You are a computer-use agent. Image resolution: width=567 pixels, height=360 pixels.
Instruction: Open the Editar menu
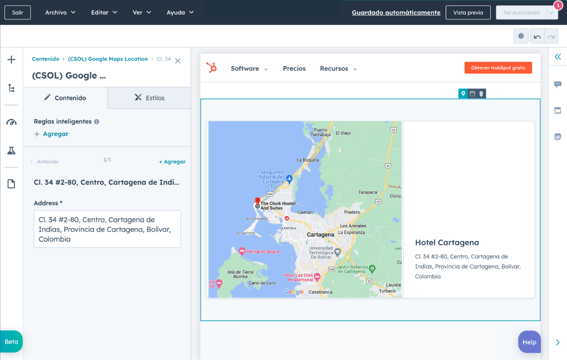coord(104,12)
